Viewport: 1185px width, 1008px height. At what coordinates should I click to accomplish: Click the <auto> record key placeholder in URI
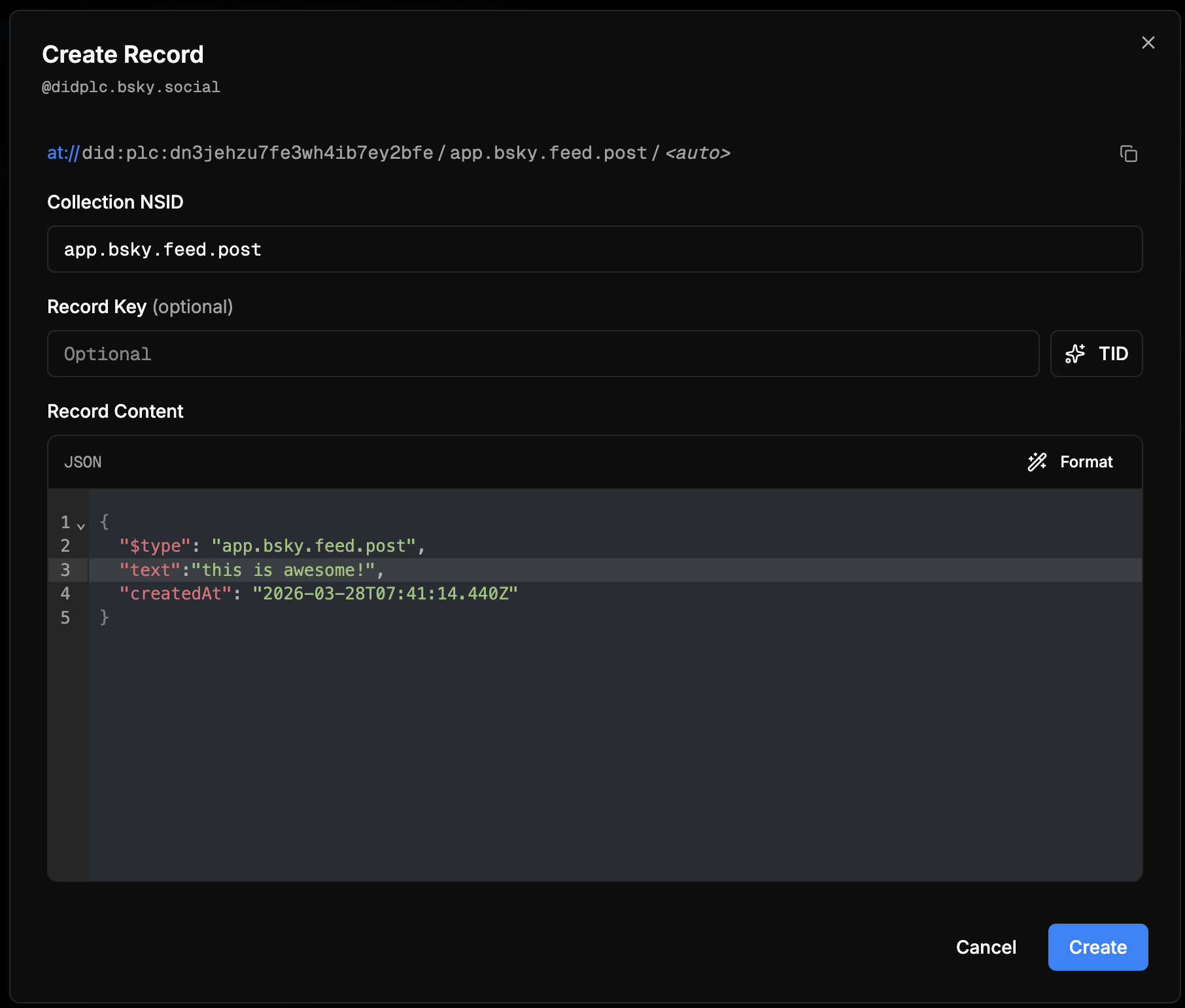(x=697, y=153)
